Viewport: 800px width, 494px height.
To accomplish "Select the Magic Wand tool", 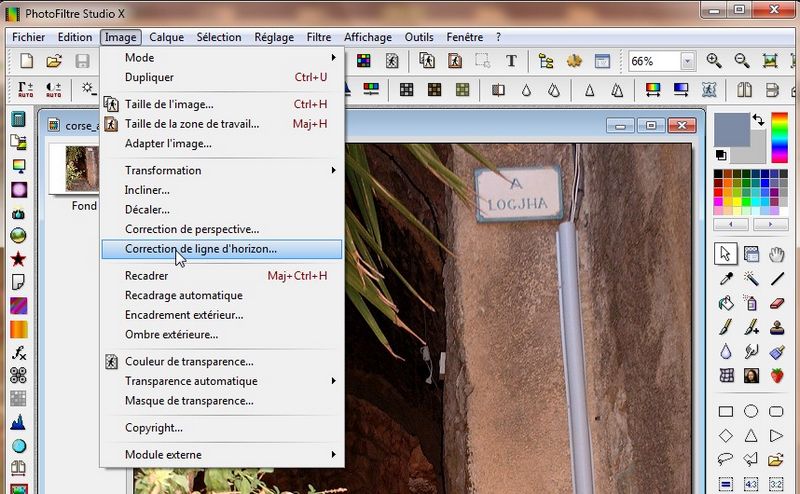I will coord(751,279).
